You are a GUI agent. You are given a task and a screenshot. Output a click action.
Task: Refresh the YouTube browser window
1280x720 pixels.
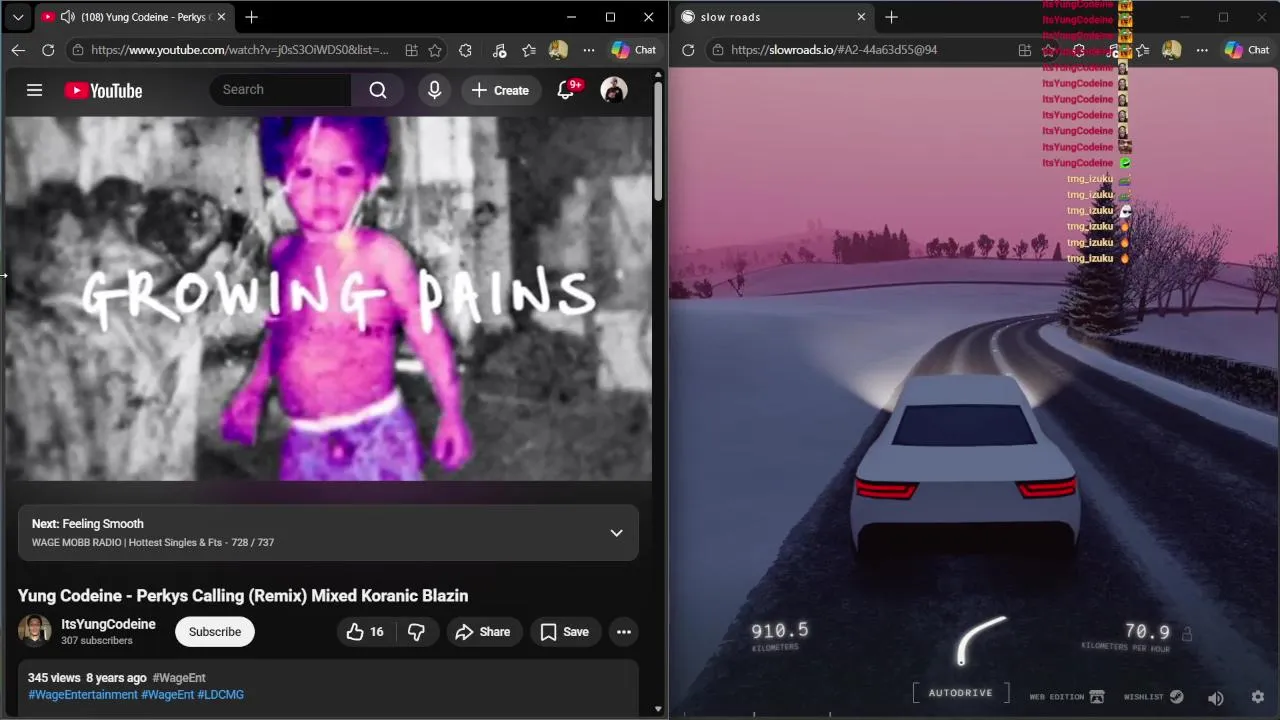pos(48,50)
